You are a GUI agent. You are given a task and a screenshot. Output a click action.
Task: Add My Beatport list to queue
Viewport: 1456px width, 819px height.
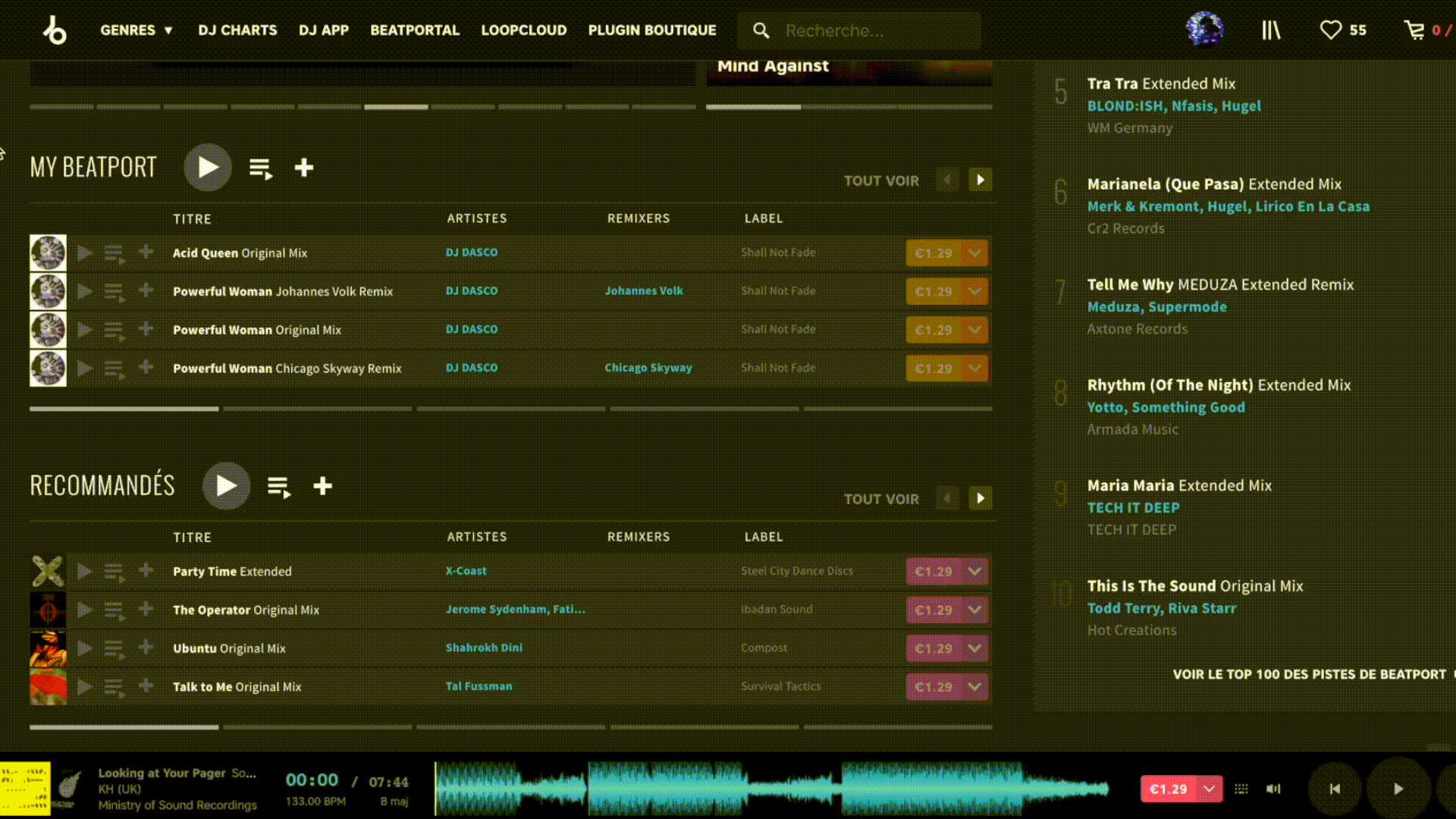pyautogui.click(x=261, y=168)
